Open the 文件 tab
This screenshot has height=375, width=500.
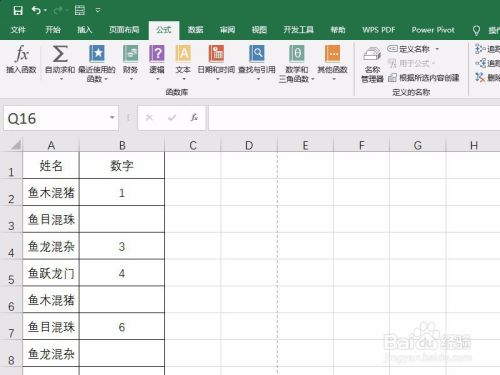pyautogui.click(x=18, y=30)
